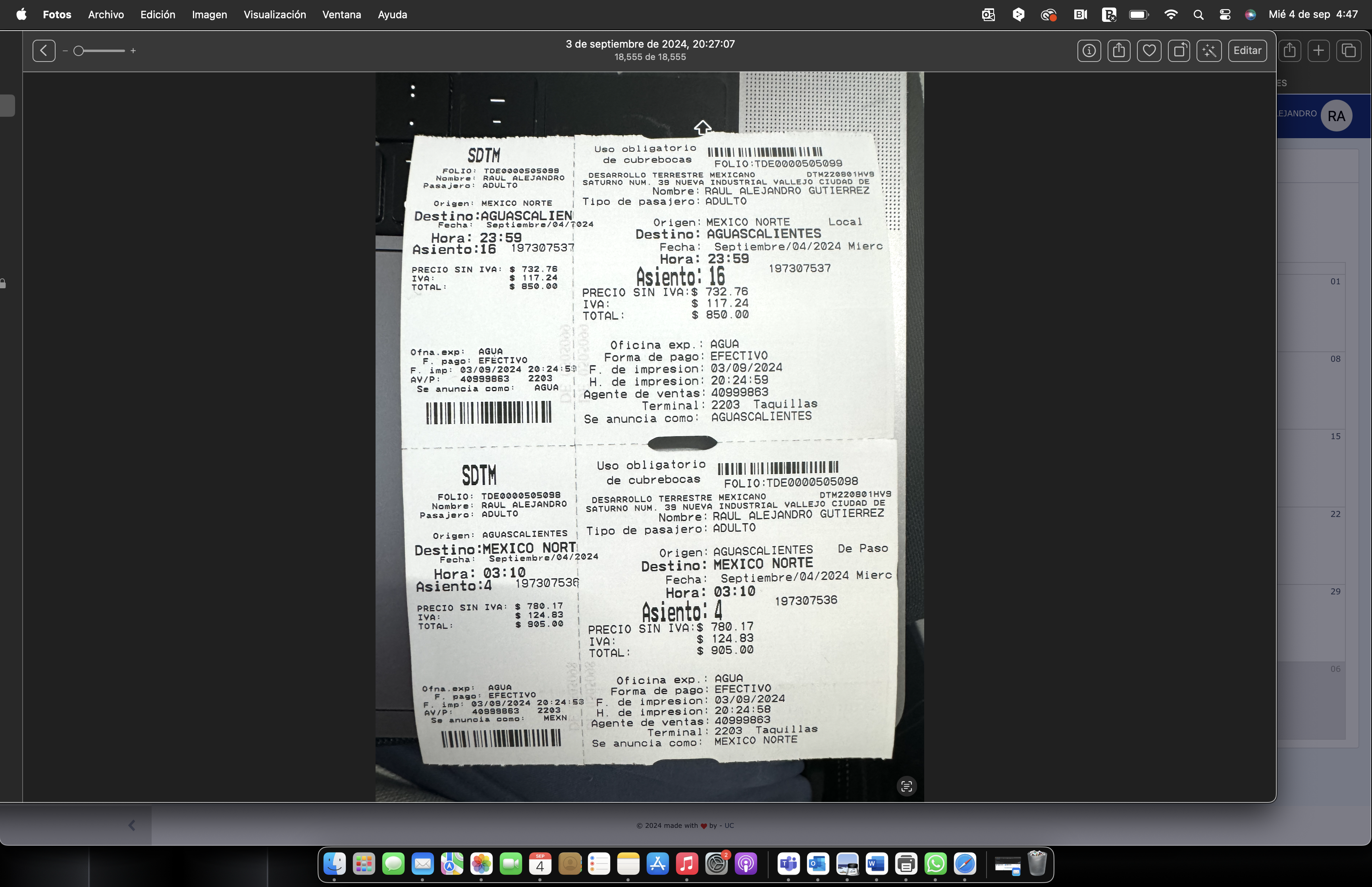Screen dimensions: 1372x887
Task: Select calendar day 29 in background page
Action: [x=1335, y=591]
